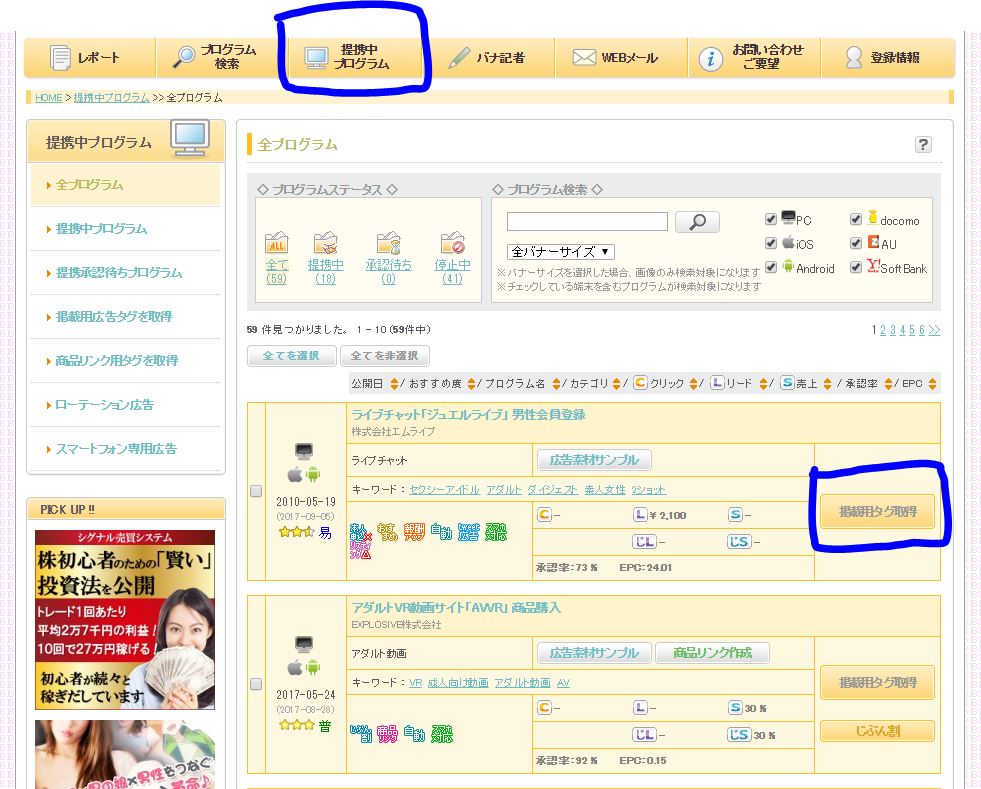This screenshot has width=981, height=789.
Task: Click the magnifier search icon button
Action: point(697,222)
